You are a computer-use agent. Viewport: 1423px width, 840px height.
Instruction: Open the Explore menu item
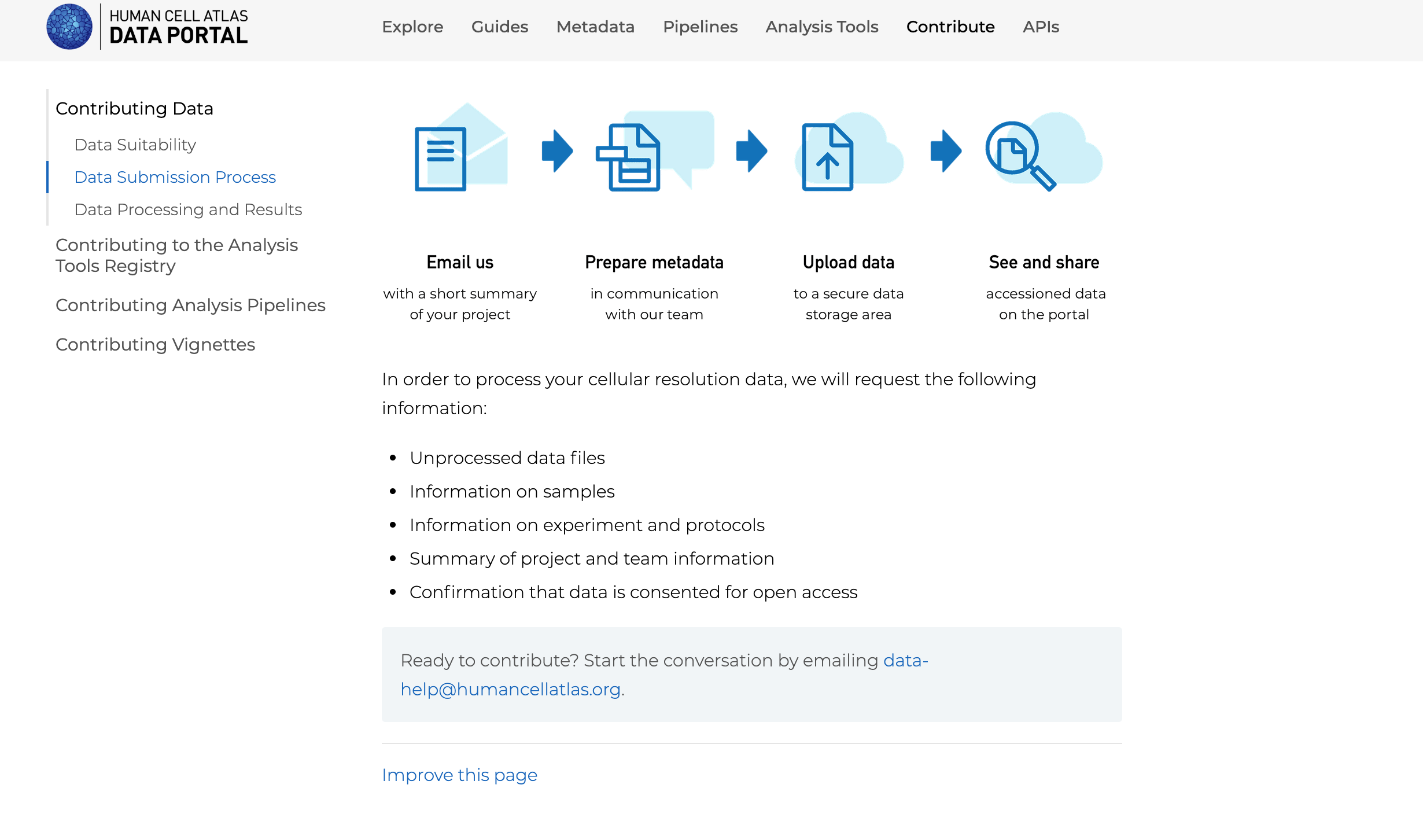click(412, 27)
